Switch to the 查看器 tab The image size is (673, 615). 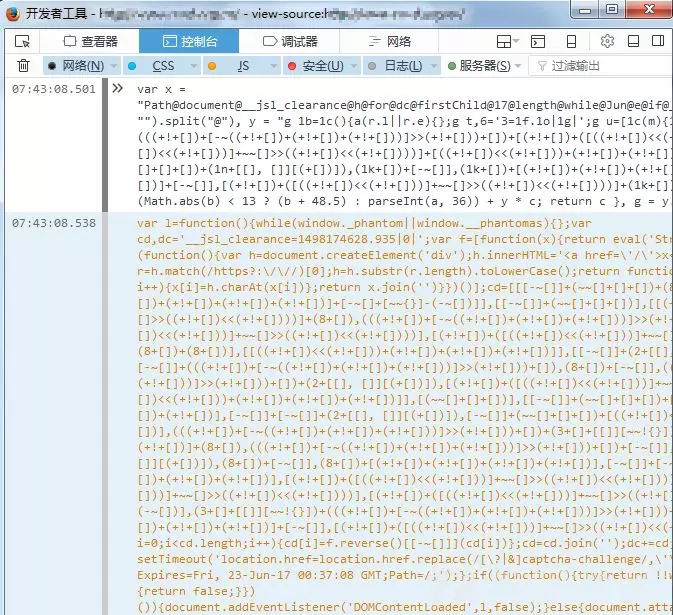(x=90, y=41)
